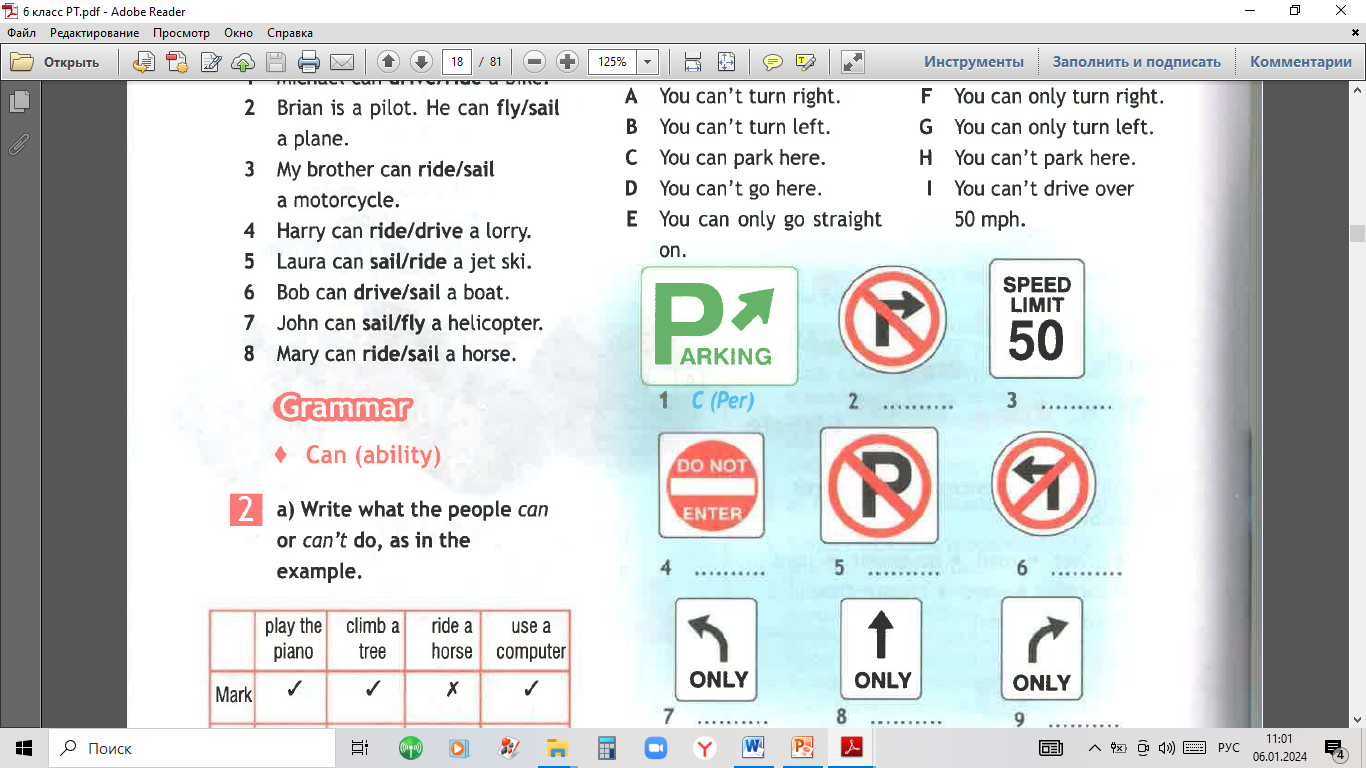Show hidden system tray icons

[1095, 748]
